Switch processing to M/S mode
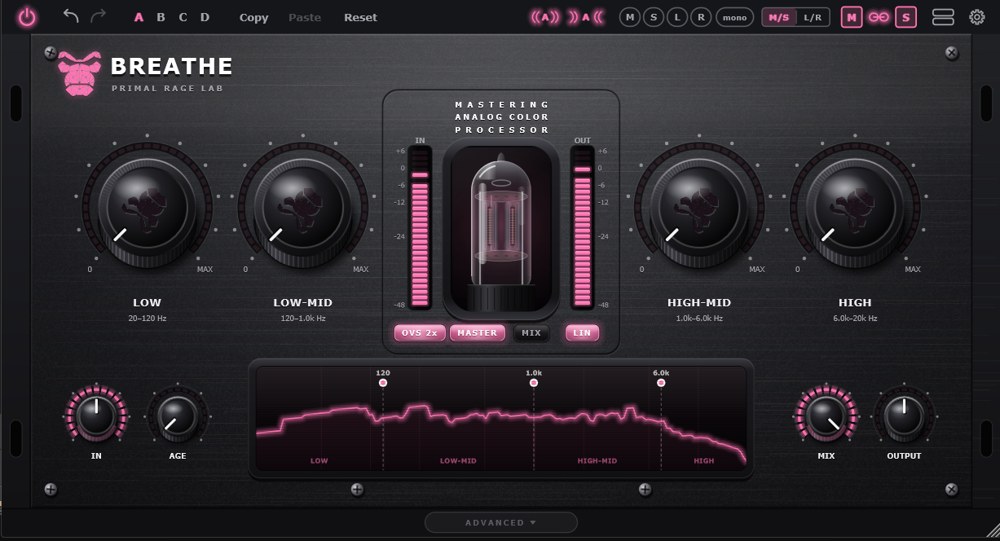Viewport: 1000px width, 541px height. (x=779, y=17)
